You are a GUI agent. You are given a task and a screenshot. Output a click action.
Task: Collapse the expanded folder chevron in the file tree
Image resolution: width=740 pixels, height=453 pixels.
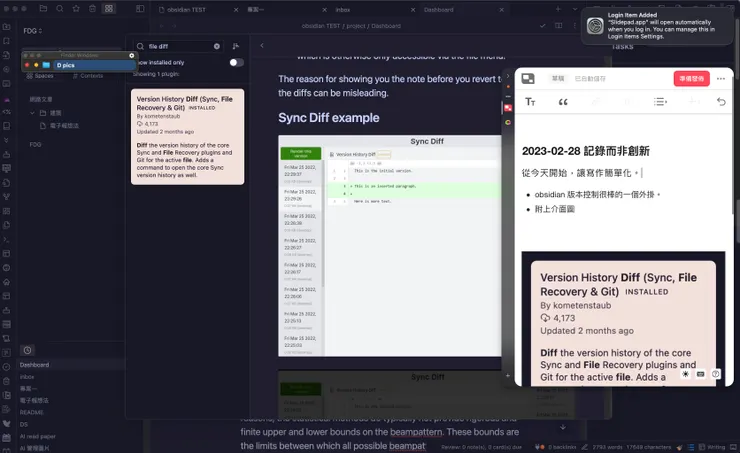tap(32, 113)
